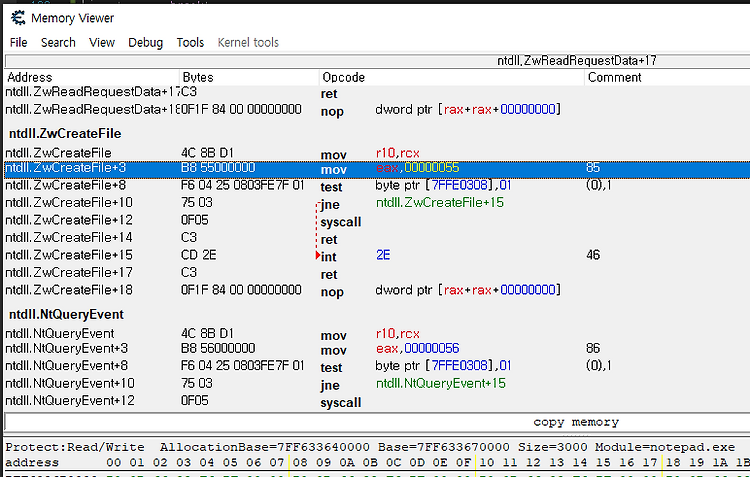
Task: Click the ntdll.NtQueryEvent bold section label
Action: 66,314
